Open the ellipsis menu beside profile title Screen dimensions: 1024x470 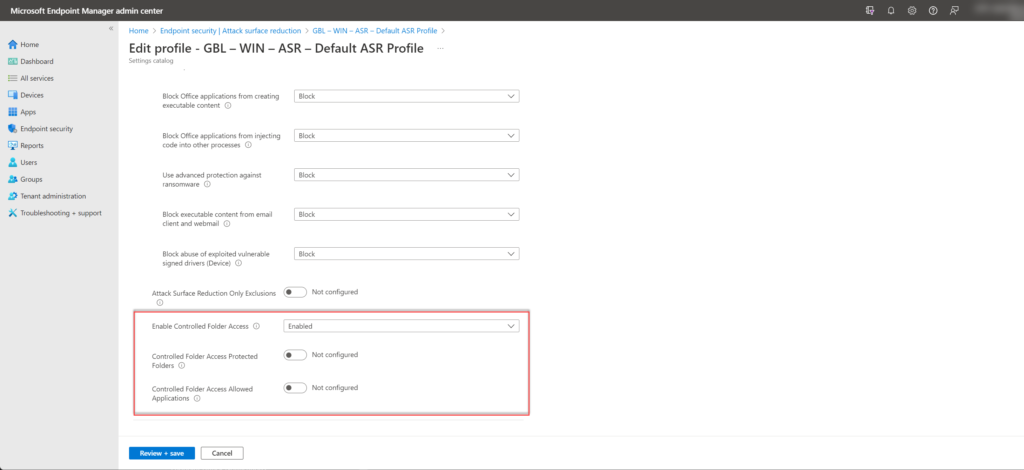(x=440, y=49)
